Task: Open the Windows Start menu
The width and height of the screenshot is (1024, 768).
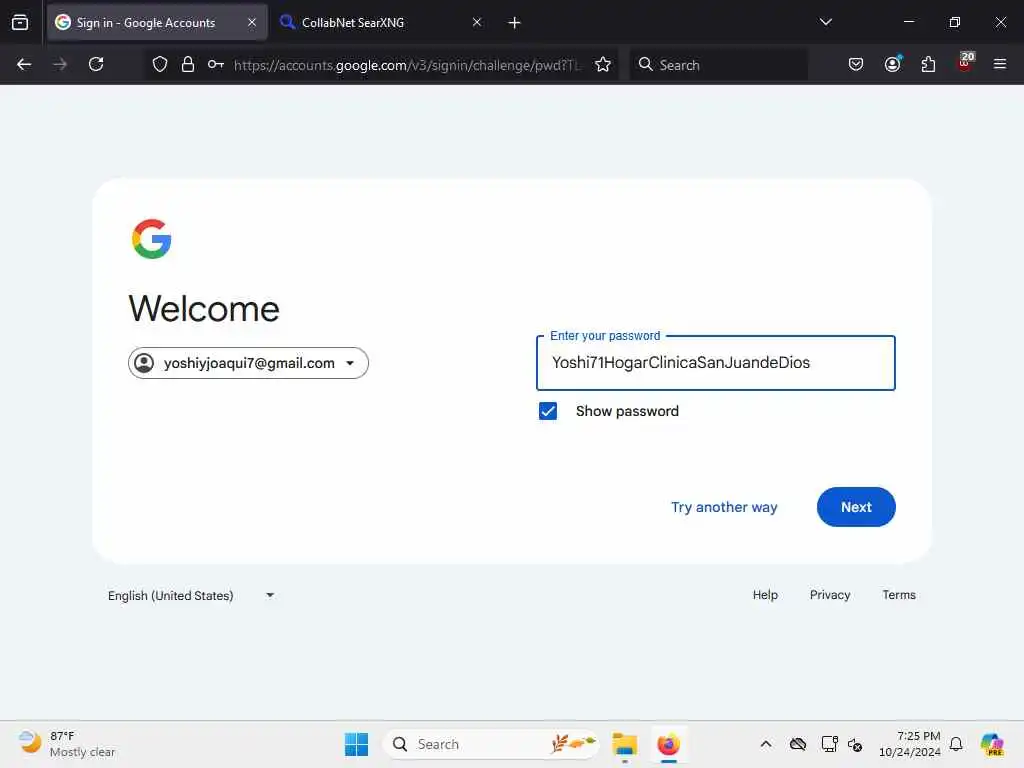Action: coord(357,744)
